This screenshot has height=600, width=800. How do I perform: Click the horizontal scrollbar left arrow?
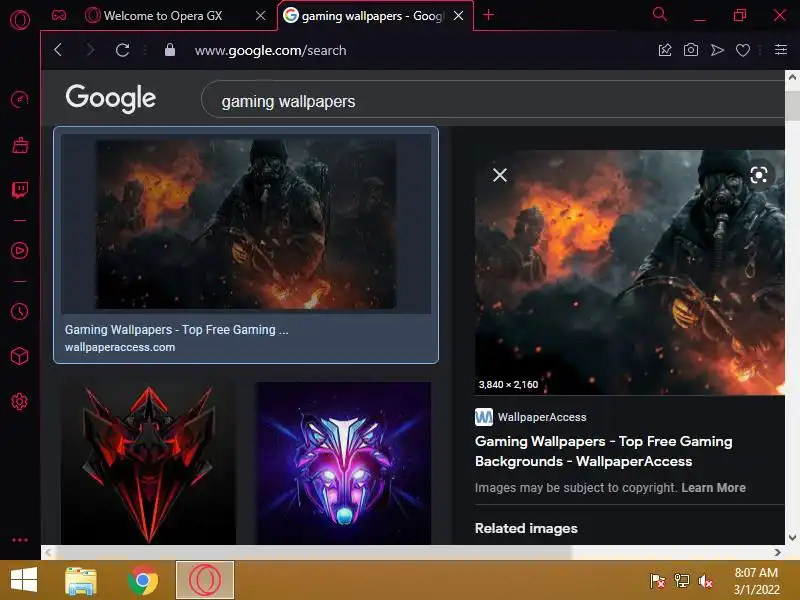pos(48,552)
